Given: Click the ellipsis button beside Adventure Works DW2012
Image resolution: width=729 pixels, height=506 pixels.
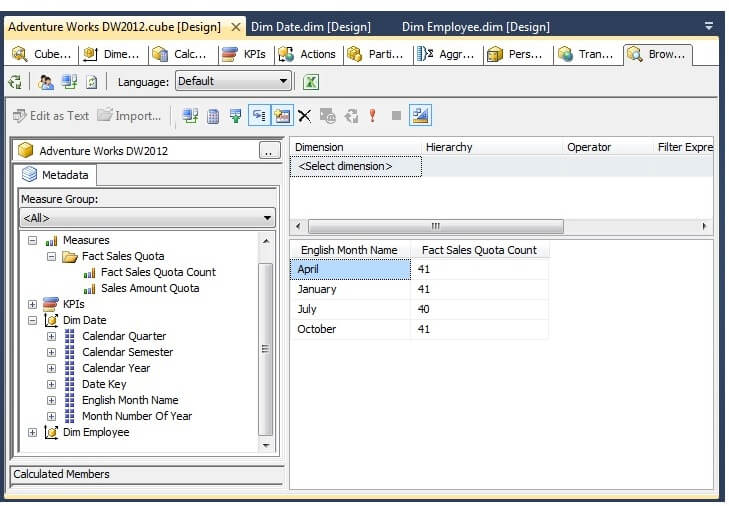Looking at the screenshot, I should [269, 151].
